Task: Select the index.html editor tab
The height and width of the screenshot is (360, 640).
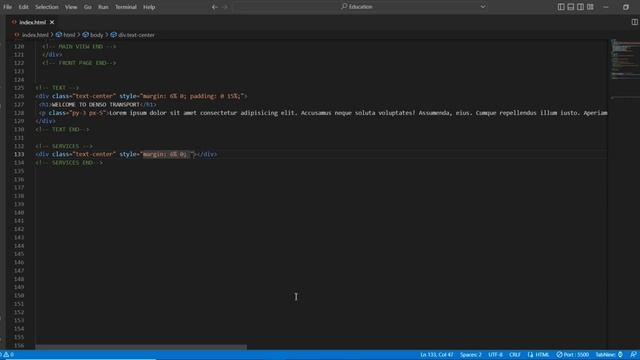Action: [x=32, y=22]
